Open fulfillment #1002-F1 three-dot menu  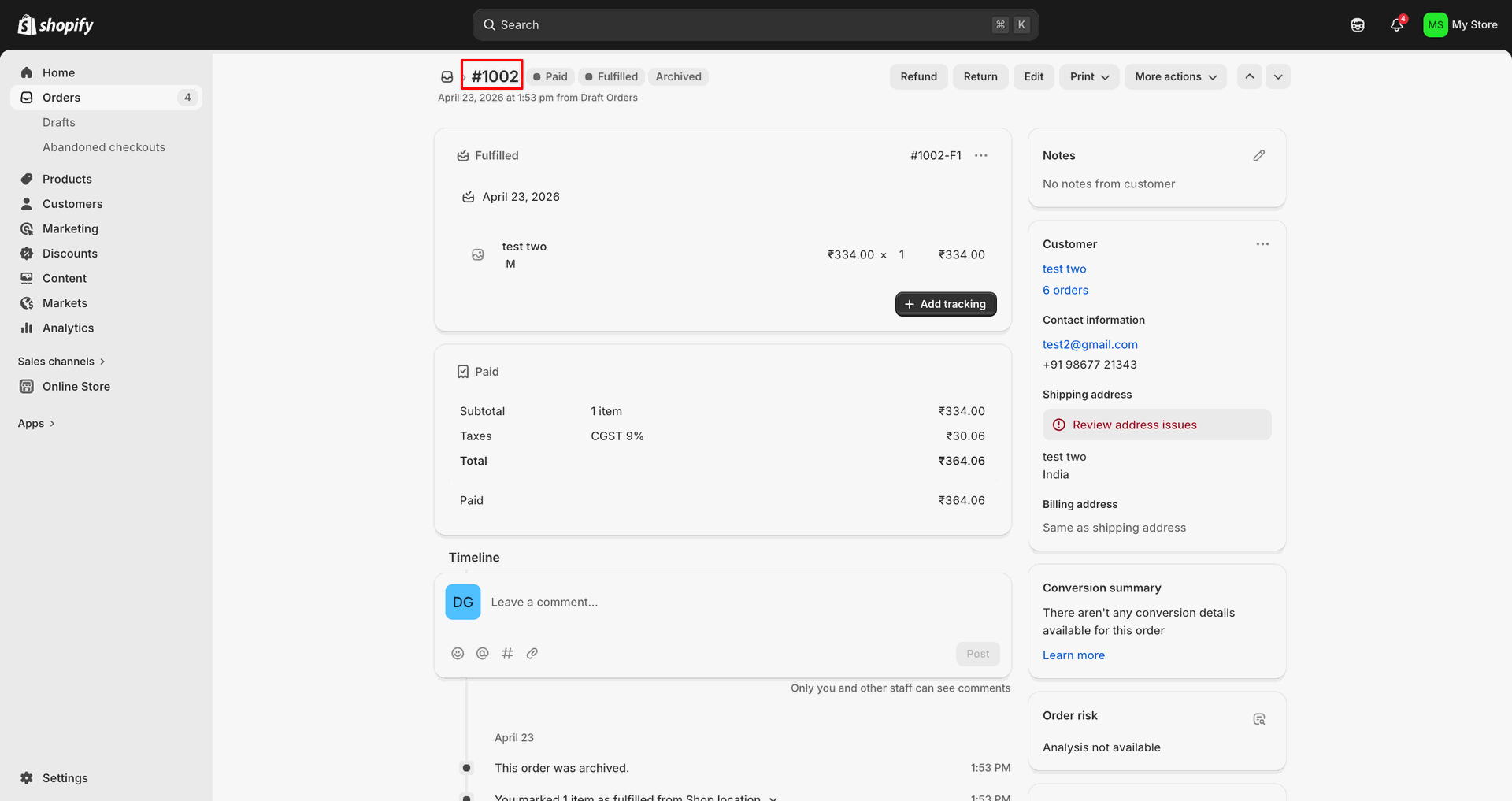coord(980,156)
